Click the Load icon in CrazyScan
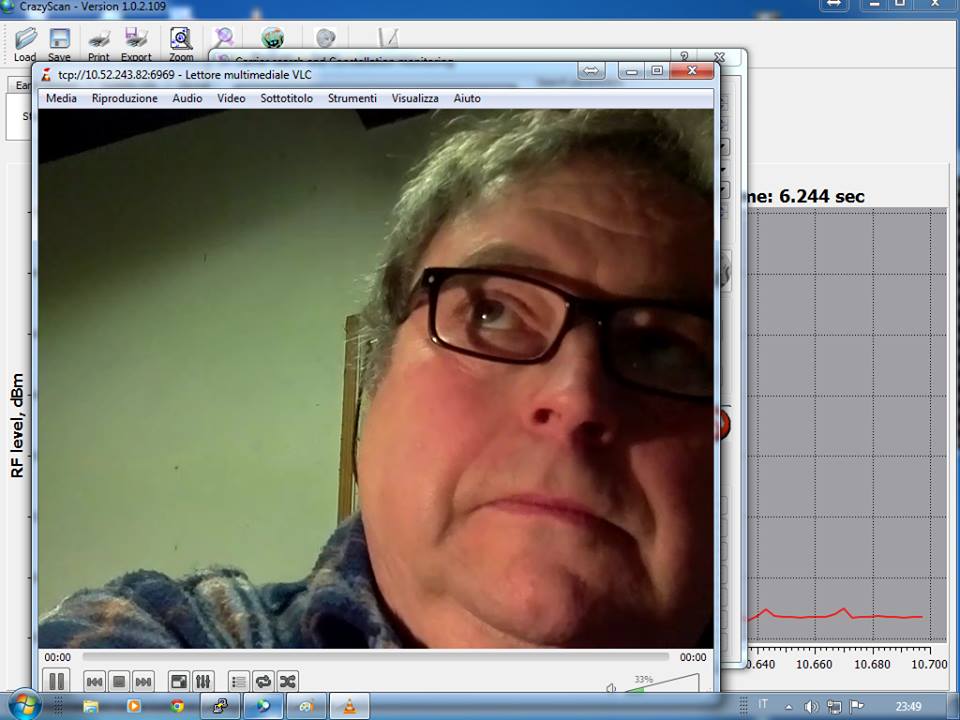The width and height of the screenshot is (960, 720). point(25,41)
